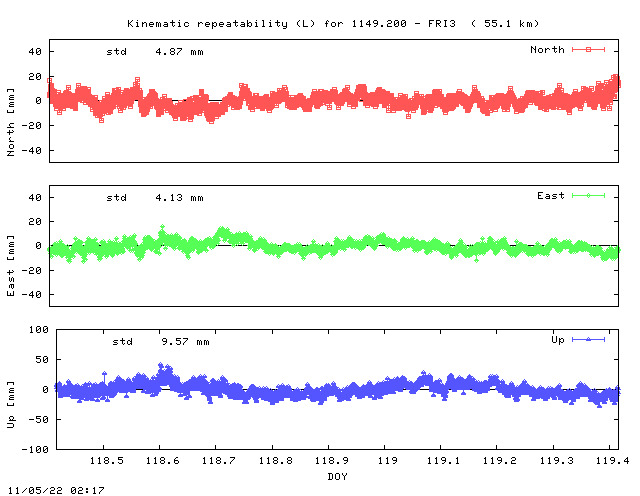640x496 pixels.
Task: Click the Up plot y-axis label -100
Action: click(x=35, y=449)
